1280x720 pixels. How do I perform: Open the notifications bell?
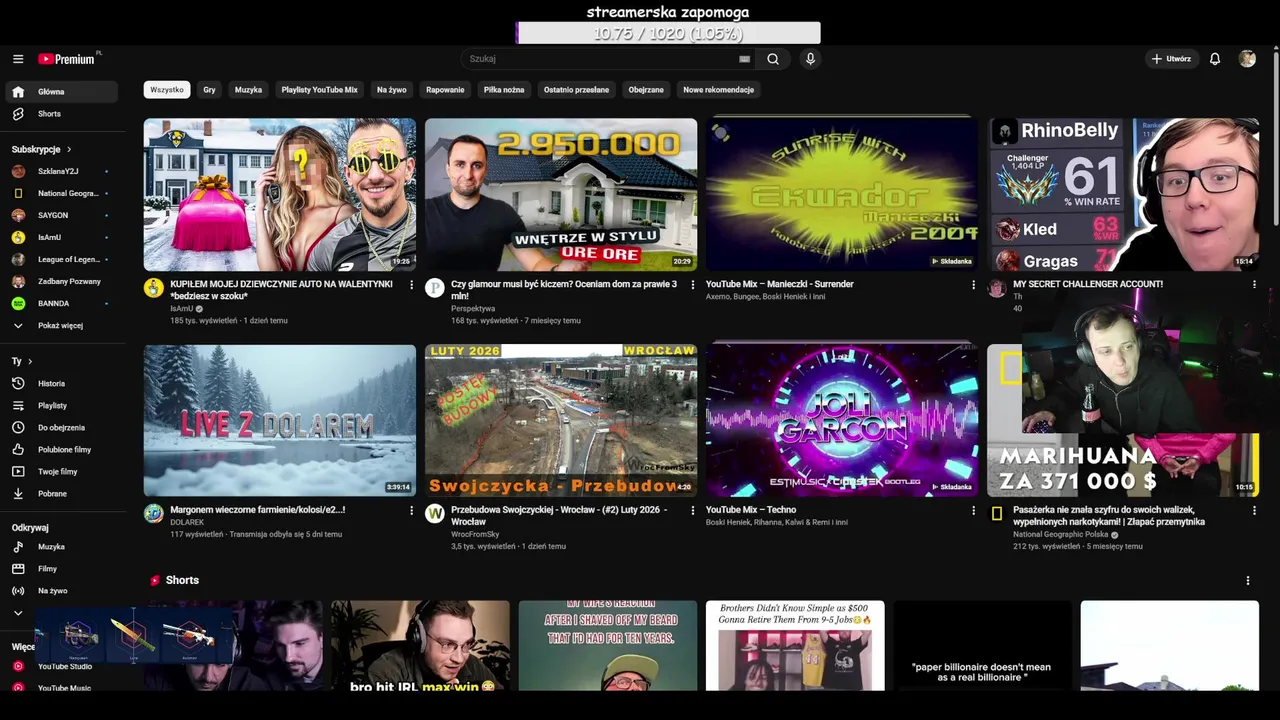coord(1215,59)
